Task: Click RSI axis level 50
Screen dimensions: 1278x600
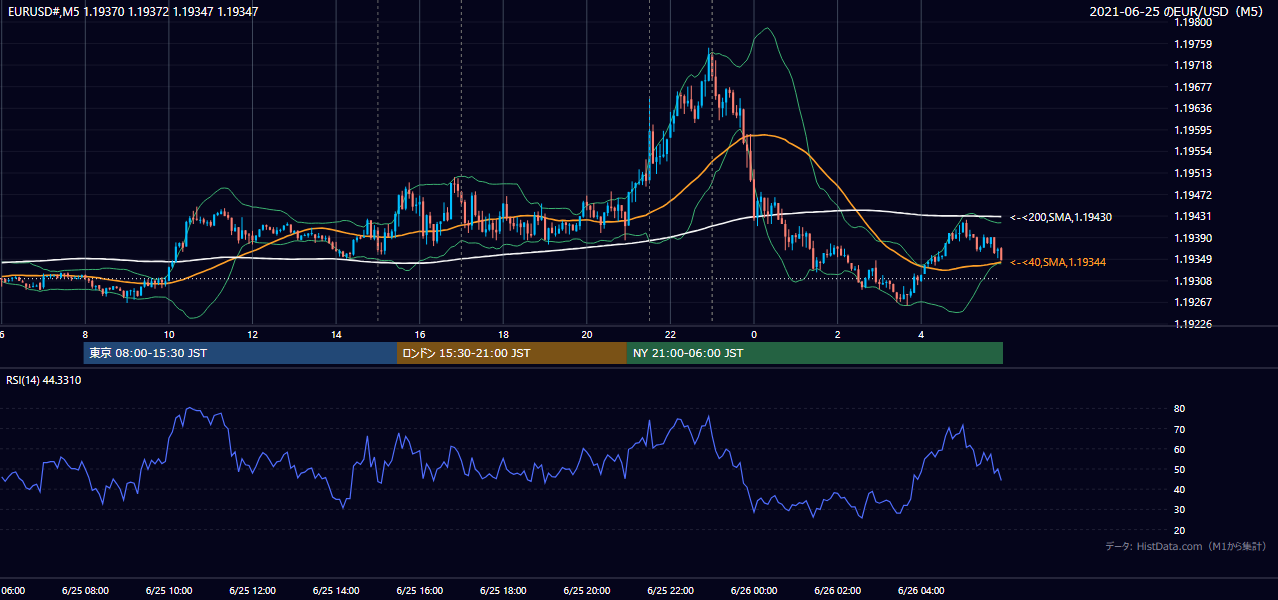Action: [1180, 469]
